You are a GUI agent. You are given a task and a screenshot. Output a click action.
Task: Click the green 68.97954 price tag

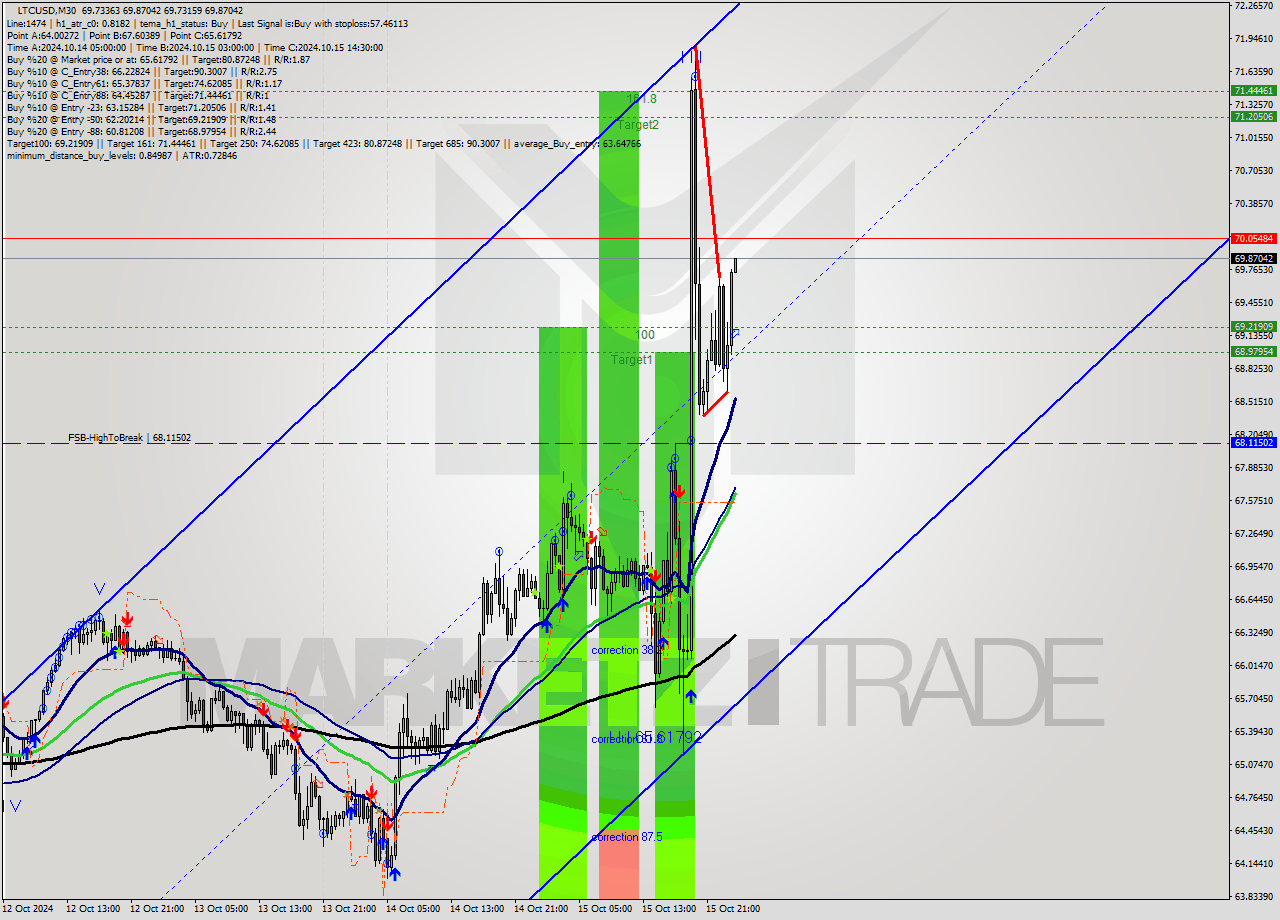[x=1254, y=351]
